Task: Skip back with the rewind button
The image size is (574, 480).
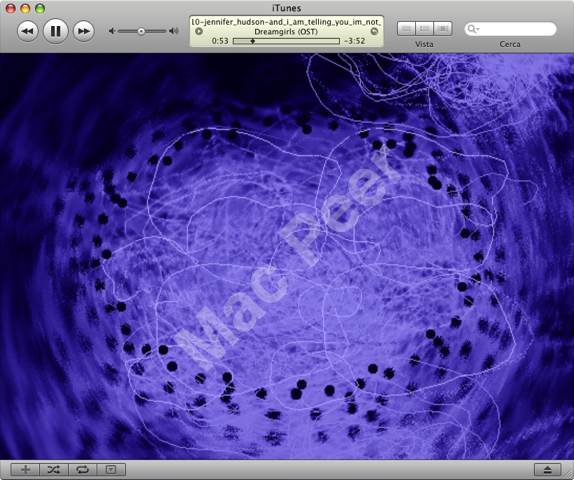Action: (x=28, y=31)
